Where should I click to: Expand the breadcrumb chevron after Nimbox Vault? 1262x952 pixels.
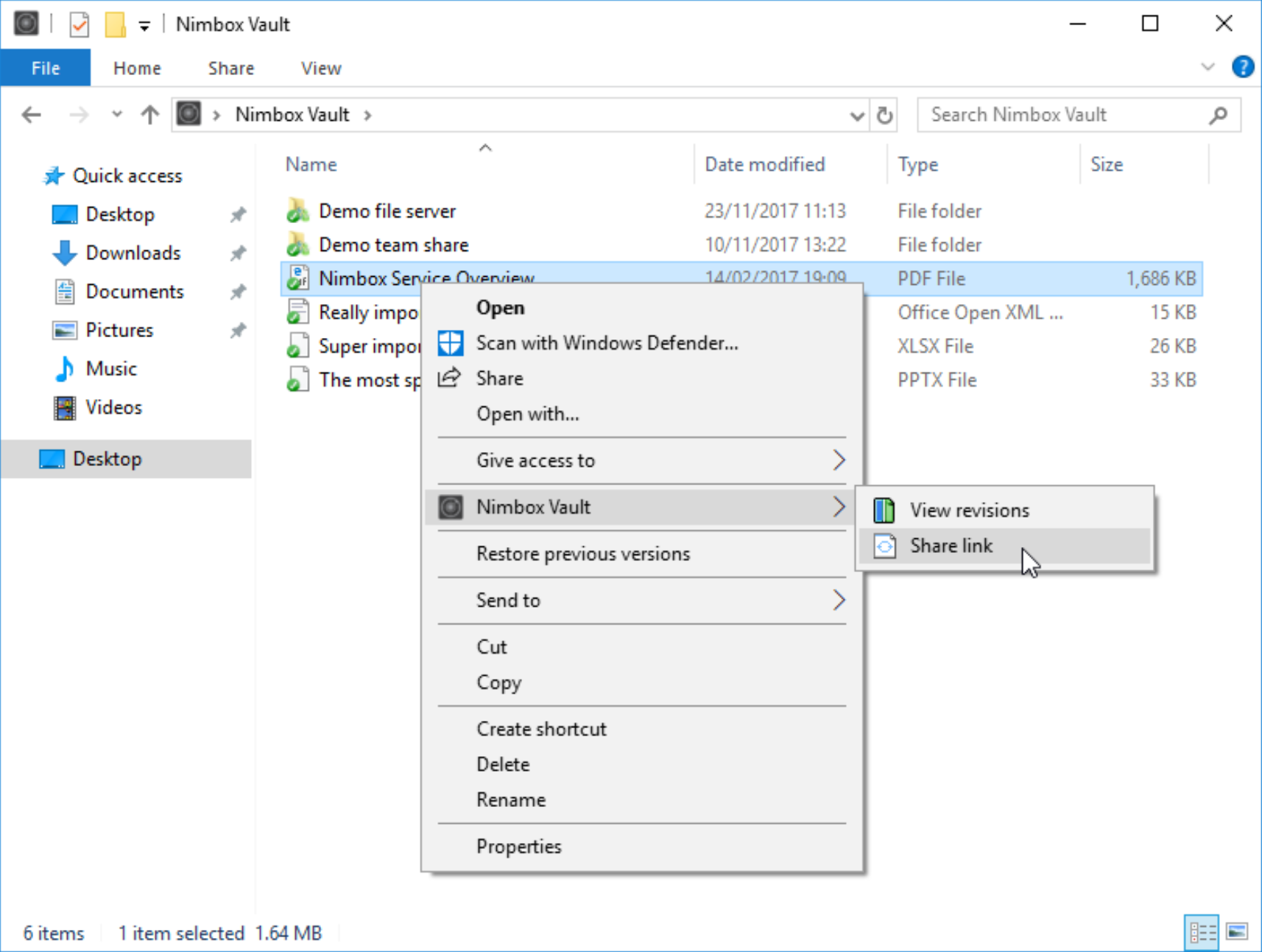pyautogui.click(x=367, y=115)
